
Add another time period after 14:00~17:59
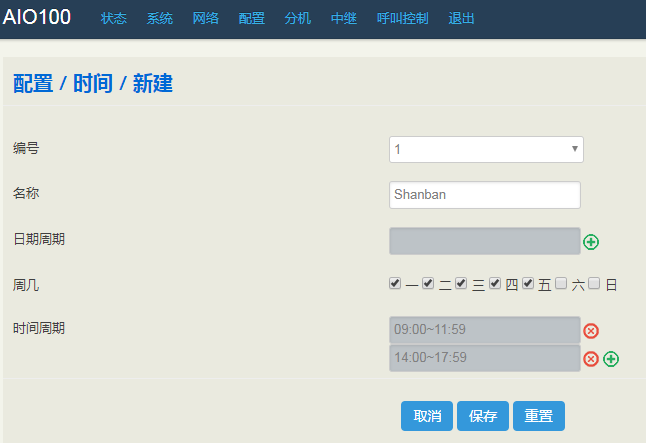click(x=611, y=359)
